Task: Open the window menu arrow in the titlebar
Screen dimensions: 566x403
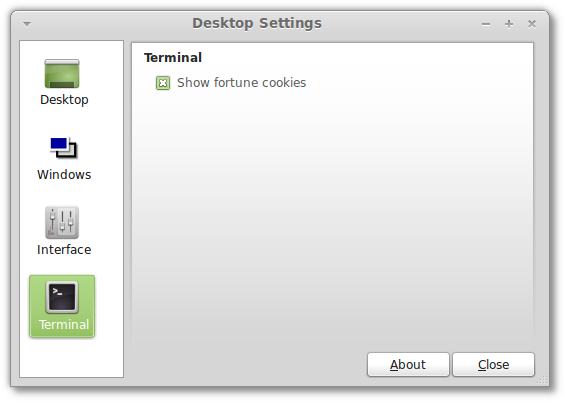Action: (27, 24)
